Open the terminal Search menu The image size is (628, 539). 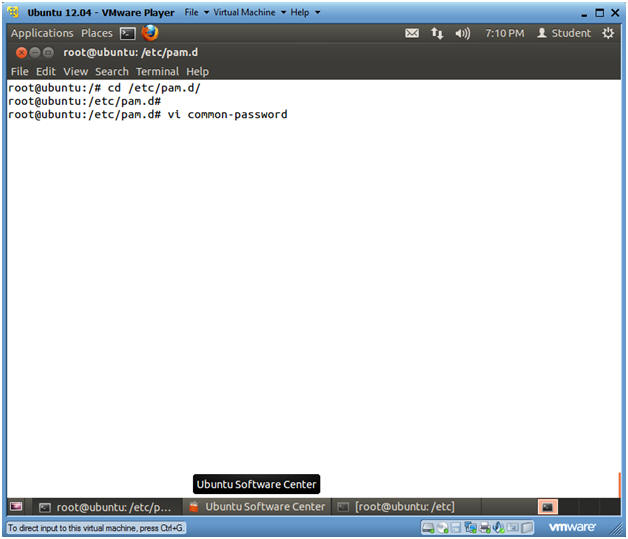(112, 72)
